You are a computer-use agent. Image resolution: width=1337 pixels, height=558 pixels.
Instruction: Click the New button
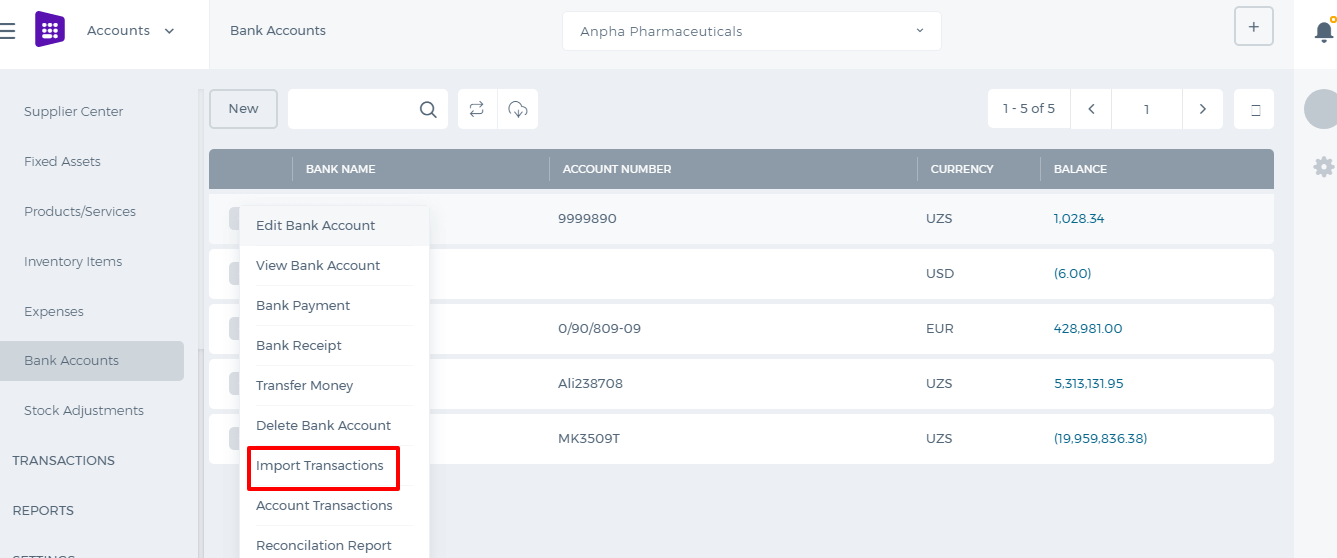(243, 109)
